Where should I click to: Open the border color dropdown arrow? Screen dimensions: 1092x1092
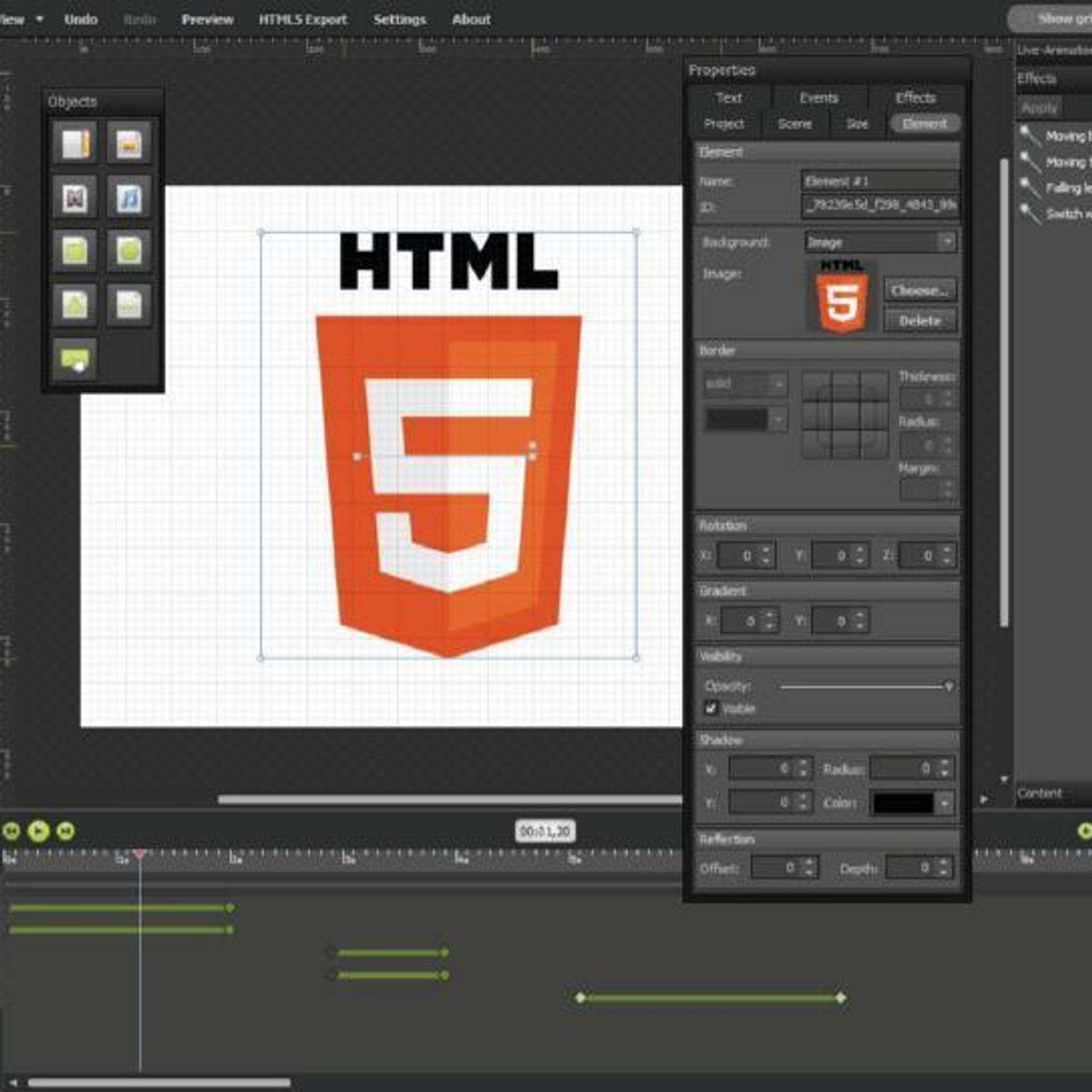(778, 419)
